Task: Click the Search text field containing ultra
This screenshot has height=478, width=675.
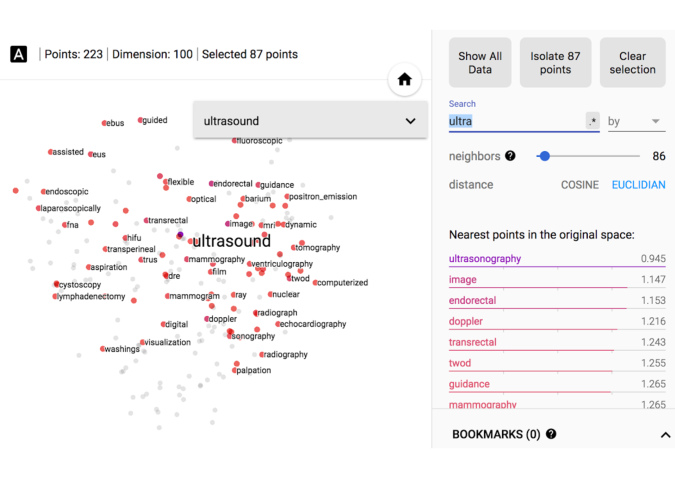Action: coord(517,121)
